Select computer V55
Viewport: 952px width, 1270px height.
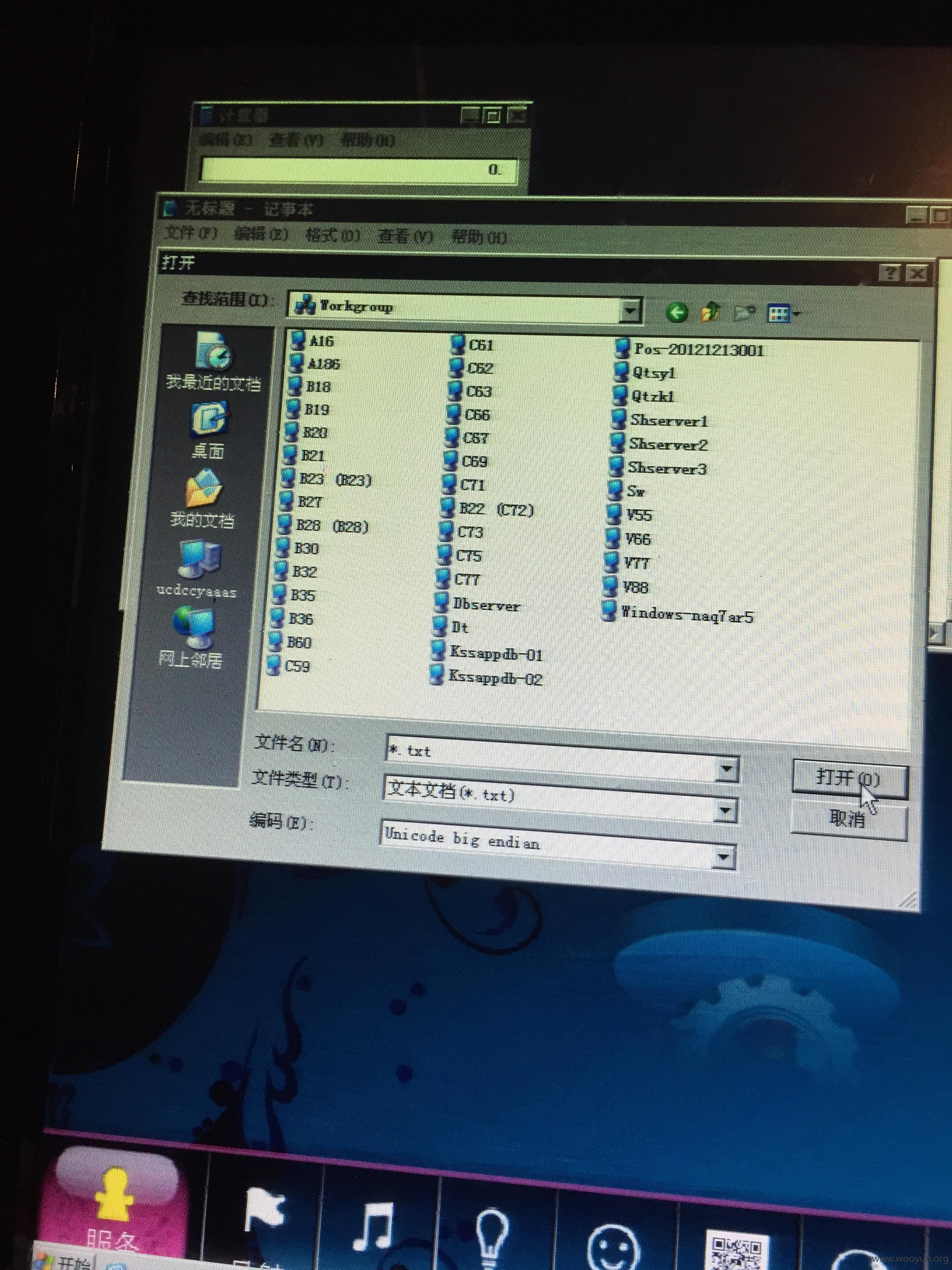coord(630,514)
